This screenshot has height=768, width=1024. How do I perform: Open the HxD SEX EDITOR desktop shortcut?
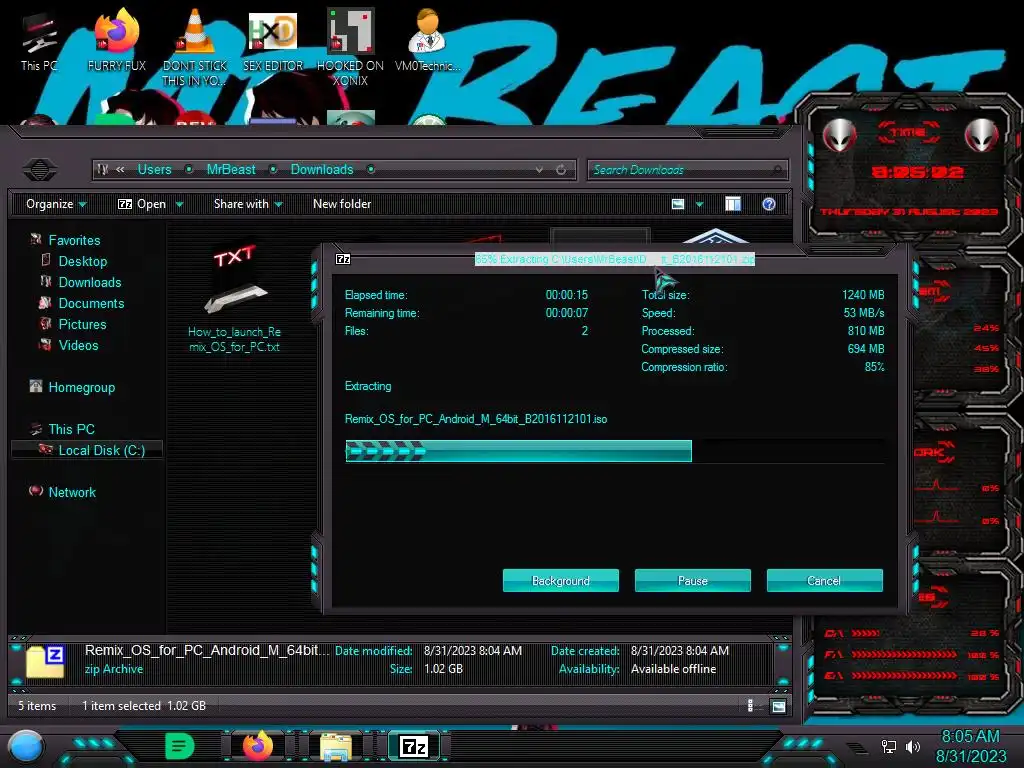273,40
